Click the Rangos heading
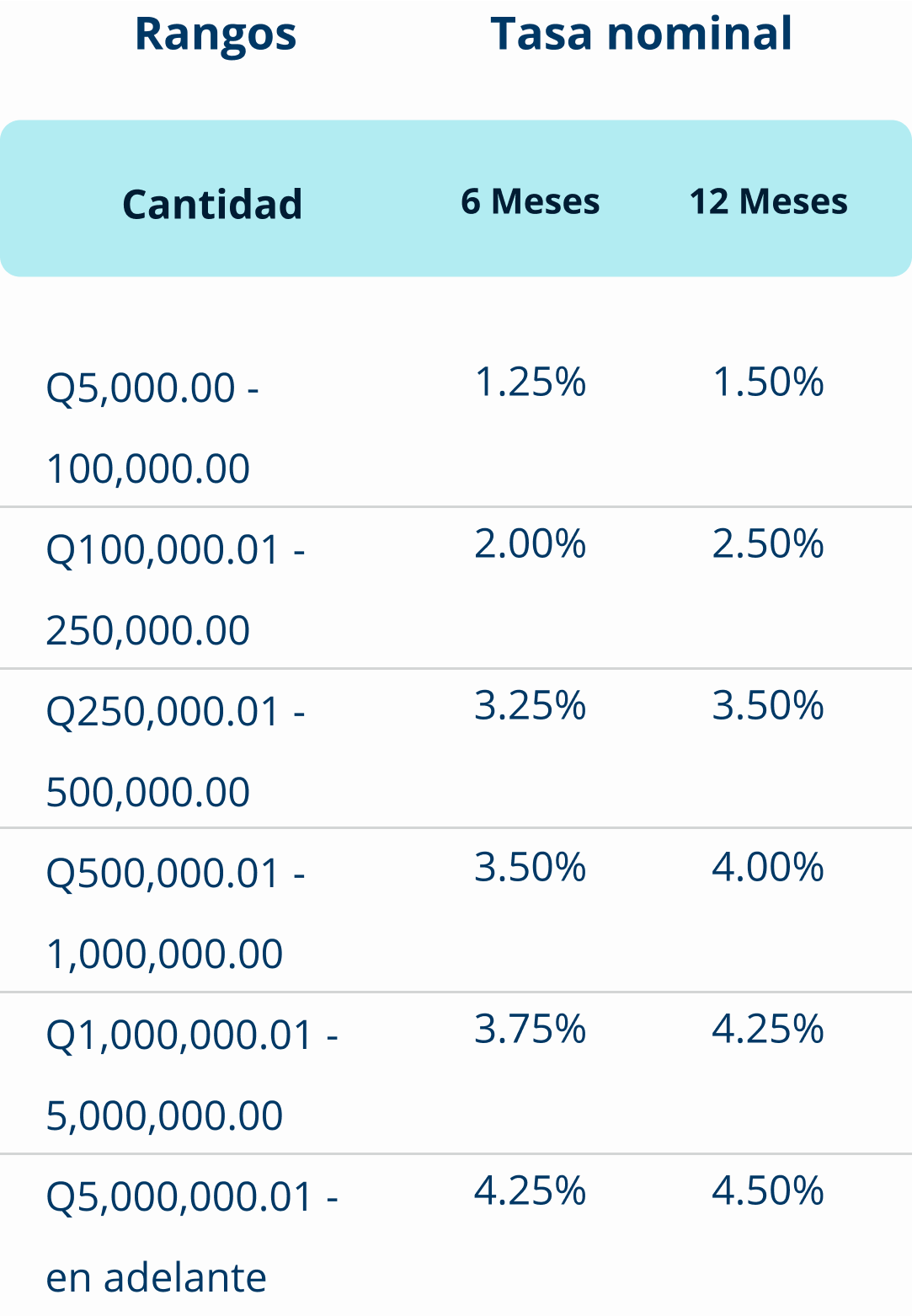The width and height of the screenshot is (912, 1316). pyautogui.click(x=216, y=35)
